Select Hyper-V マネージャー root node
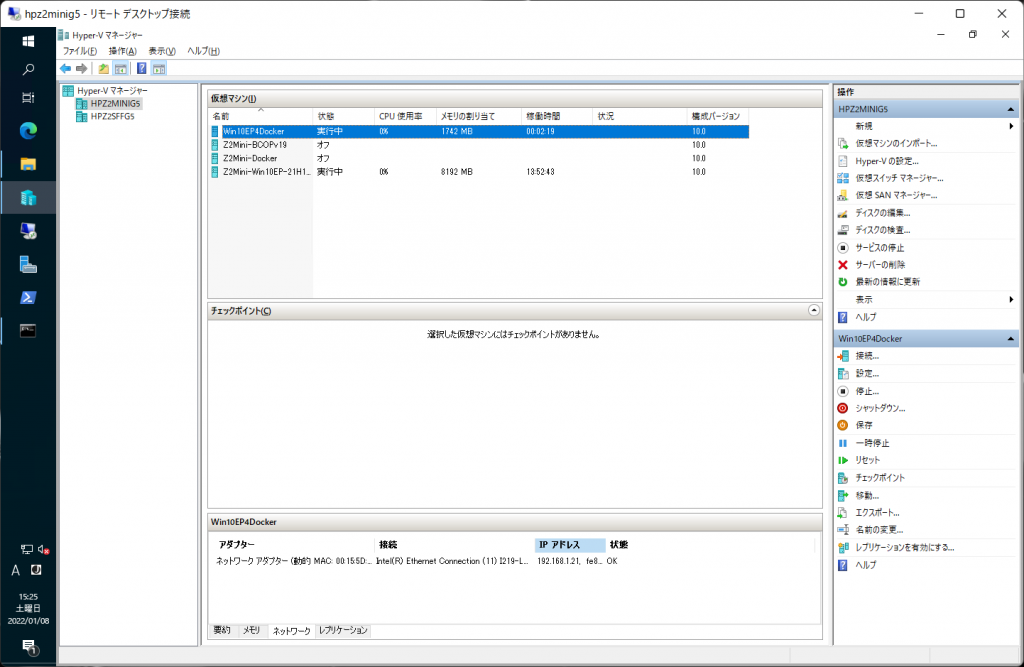Screen dimensions: 1024x667 tap(112, 91)
